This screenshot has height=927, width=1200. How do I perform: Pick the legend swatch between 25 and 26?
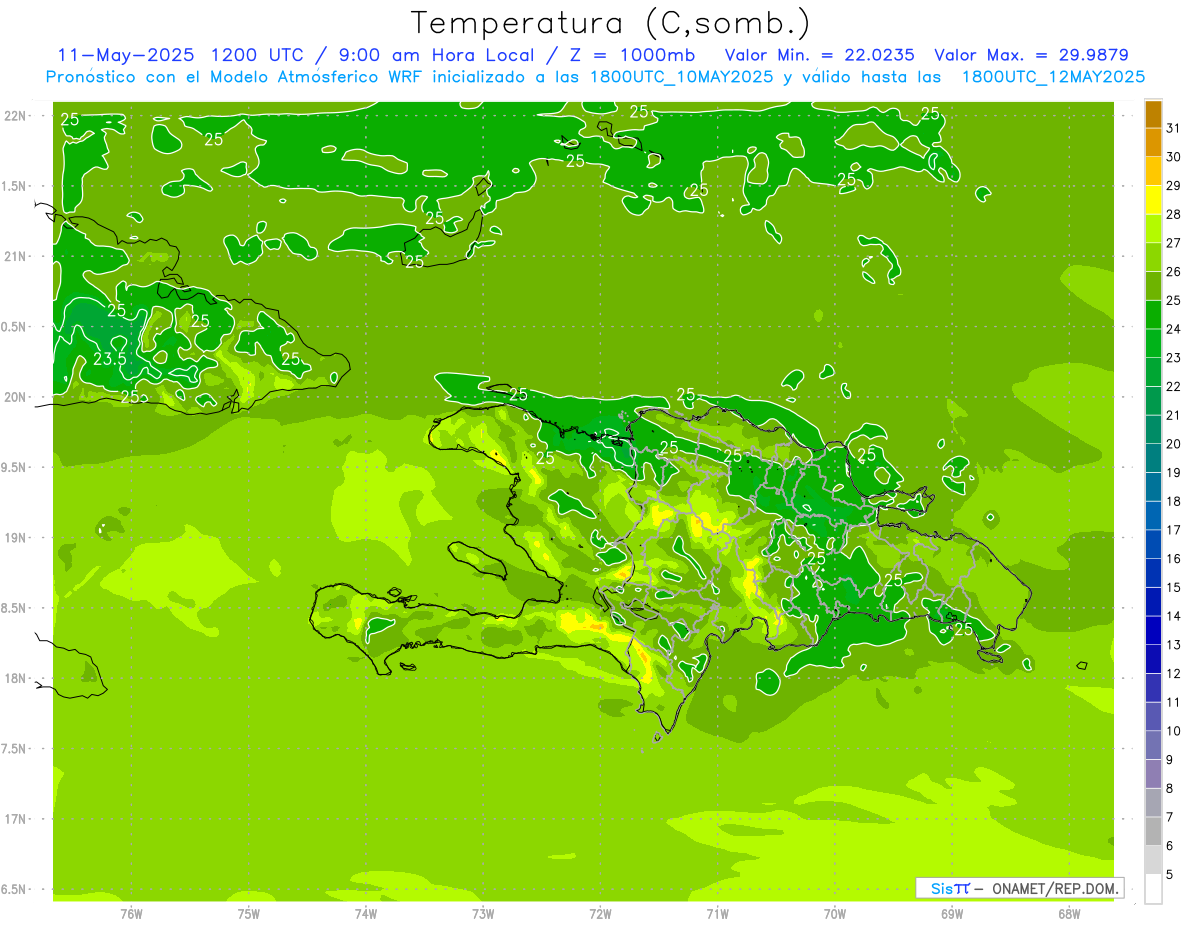click(x=1153, y=286)
